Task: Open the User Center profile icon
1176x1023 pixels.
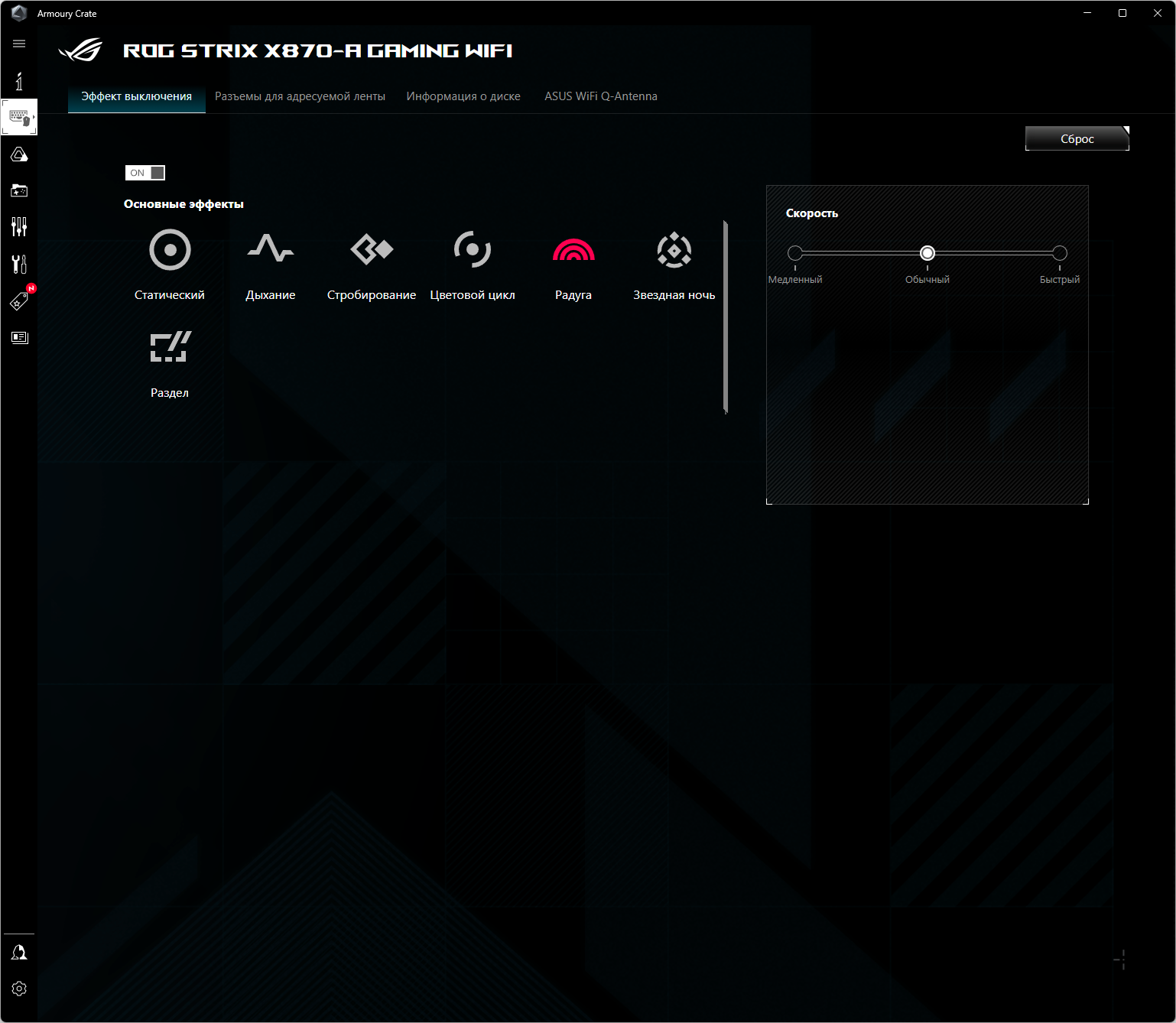Action: coord(19,952)
